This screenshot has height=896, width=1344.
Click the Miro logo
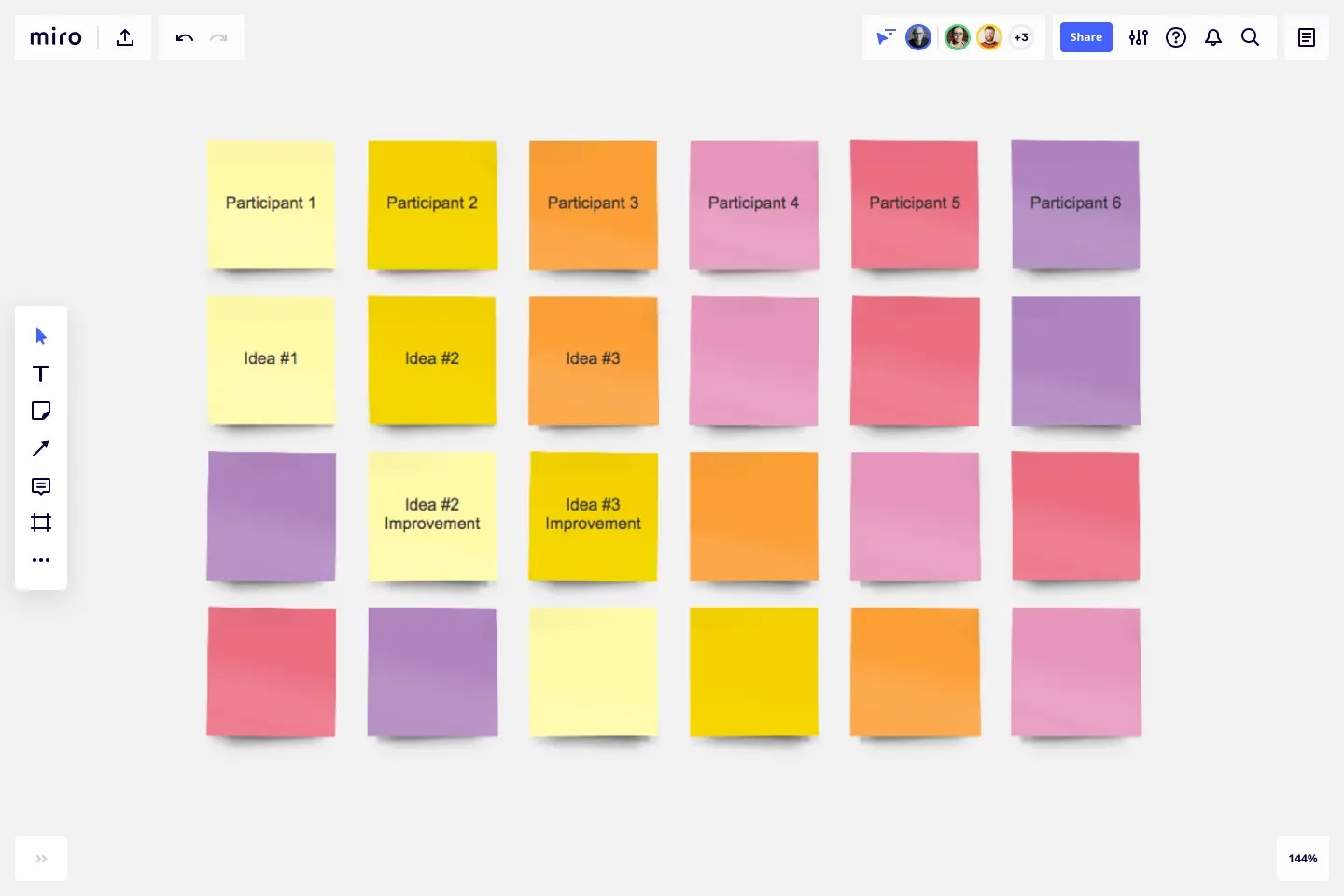coord(56,37)
